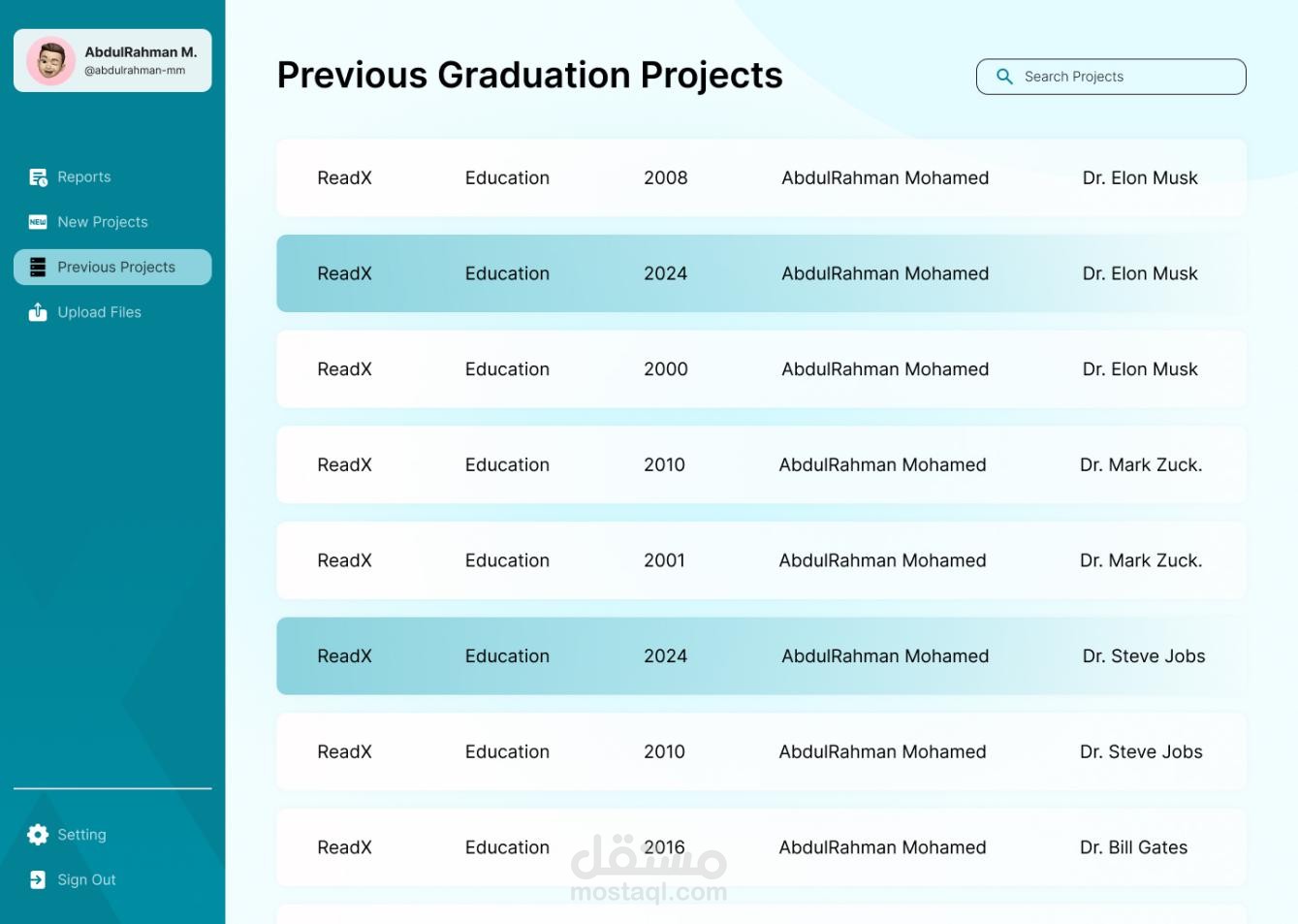Click the search magnifier icon

1004,77
